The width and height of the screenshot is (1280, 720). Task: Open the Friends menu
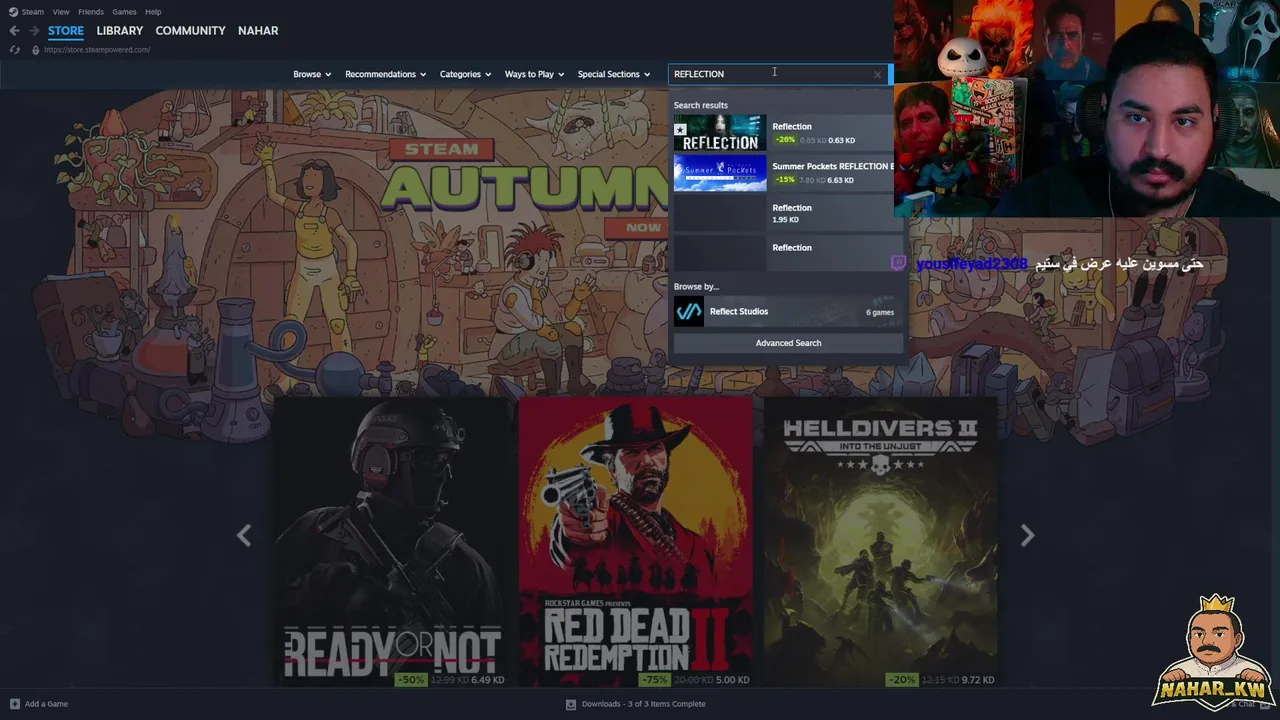(91, 12)
